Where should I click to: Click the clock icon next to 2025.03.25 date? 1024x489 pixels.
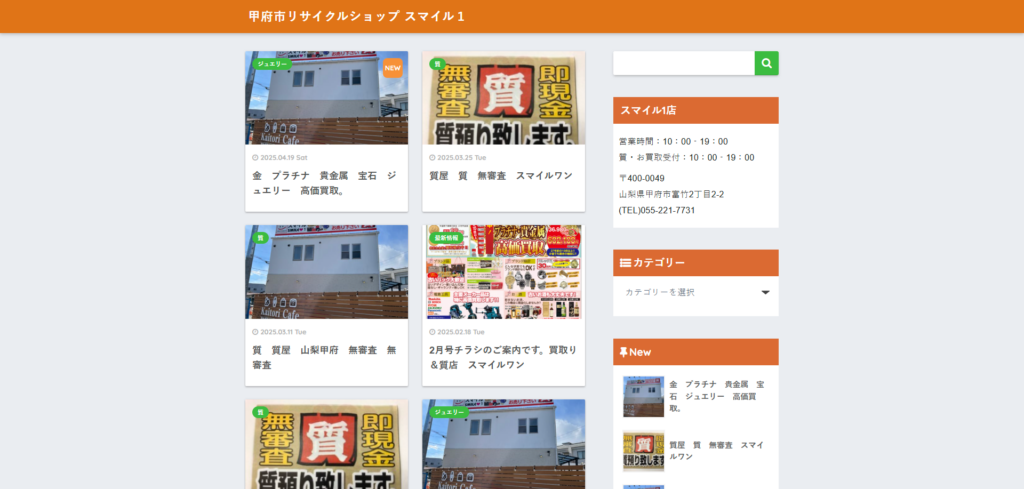[432, 158]
